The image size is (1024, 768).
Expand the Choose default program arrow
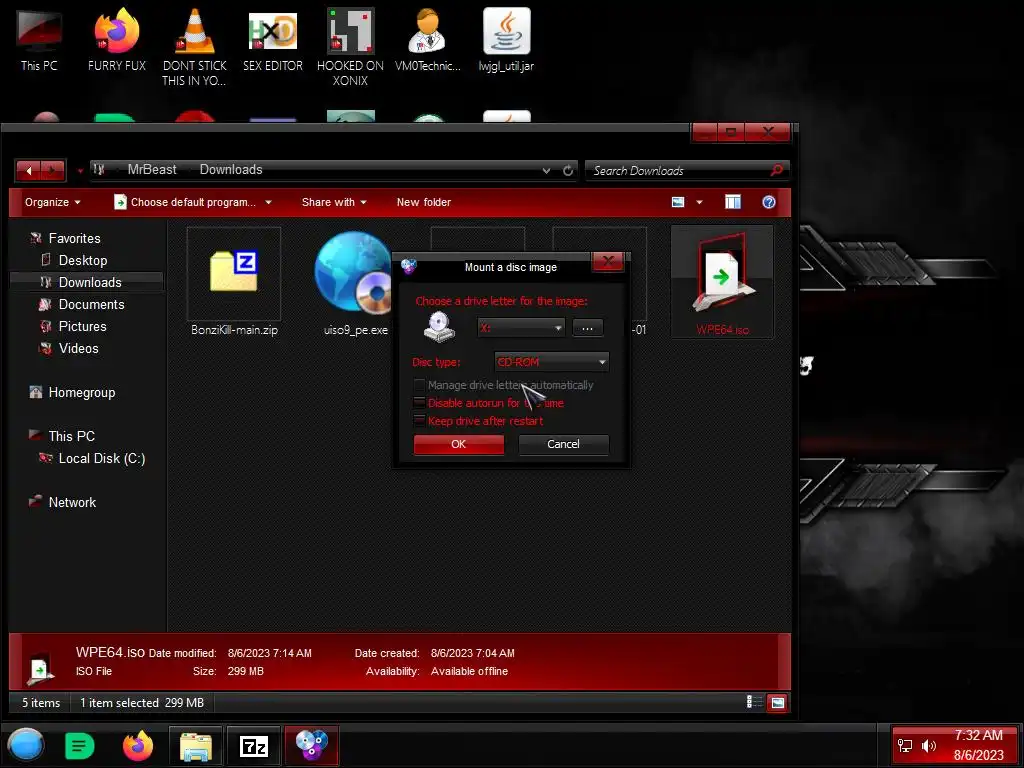click(x=268, y=202)
